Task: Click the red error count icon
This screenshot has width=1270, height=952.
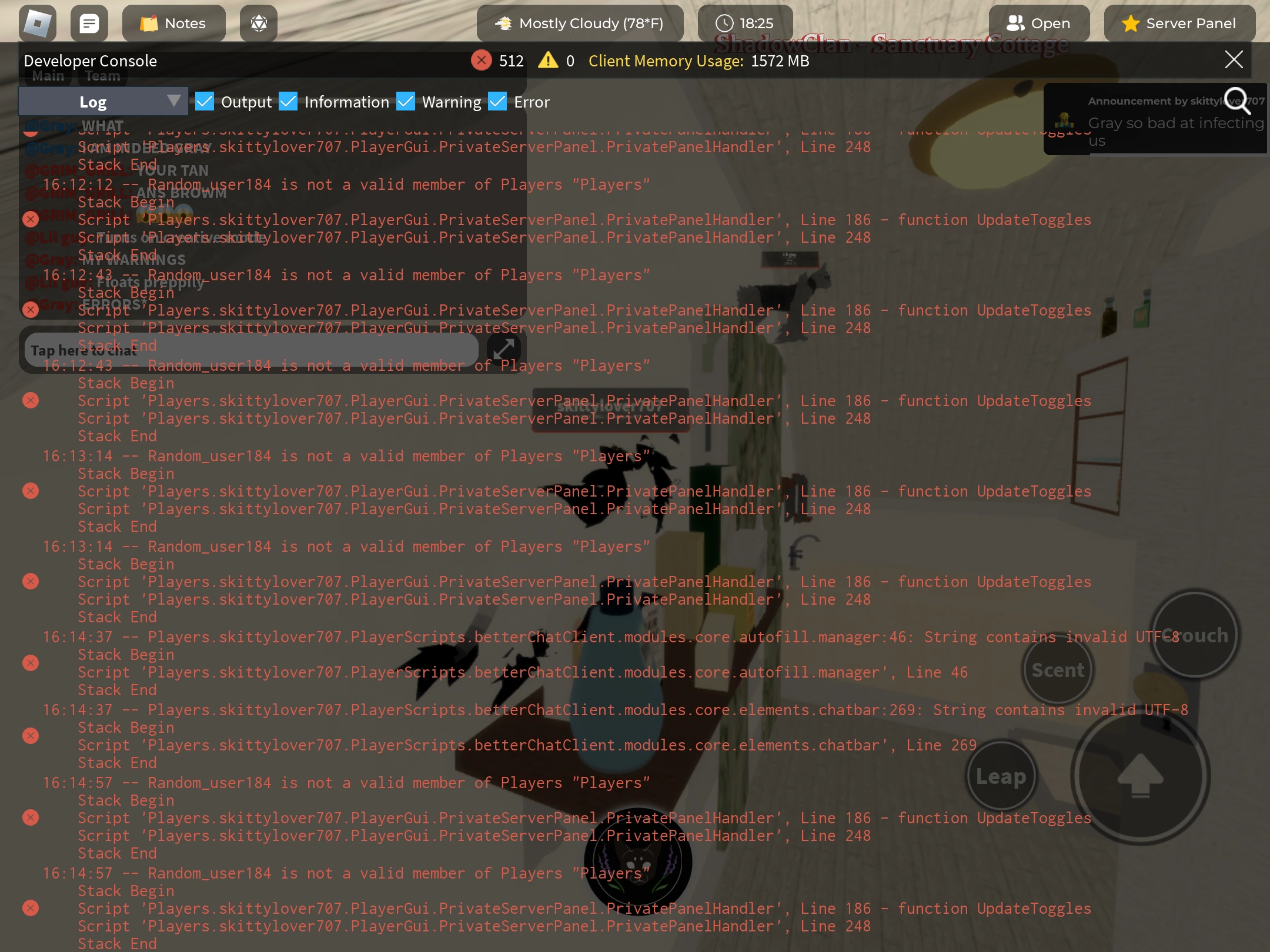Action: coord(482,60)
